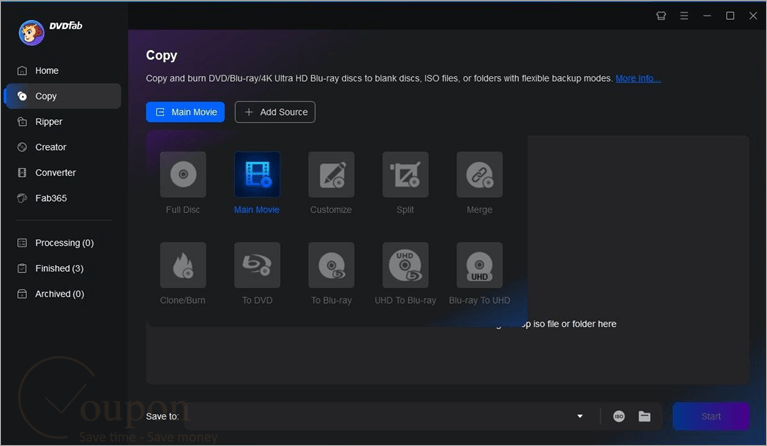This screenshot has width=767, height=446.
Task: Choose the Customize copy mode icon
Action: tap(331, 174)
